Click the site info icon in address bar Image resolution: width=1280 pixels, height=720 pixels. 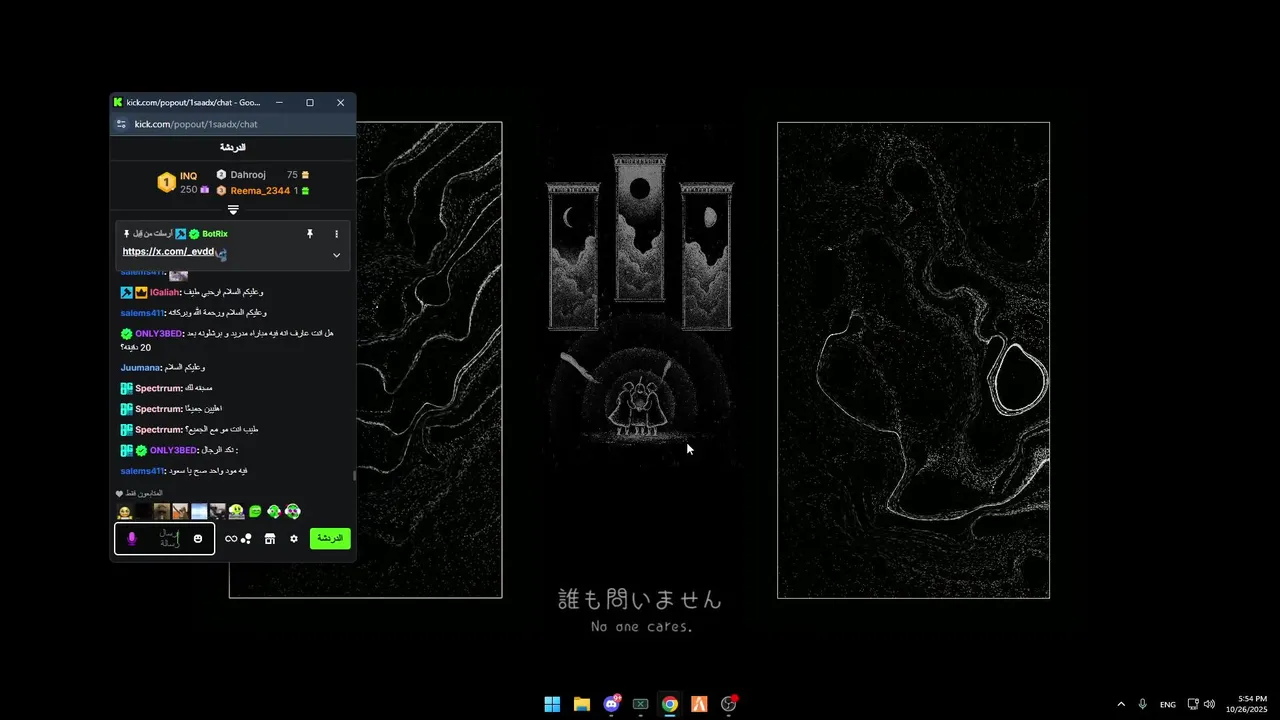coord(121,124)
